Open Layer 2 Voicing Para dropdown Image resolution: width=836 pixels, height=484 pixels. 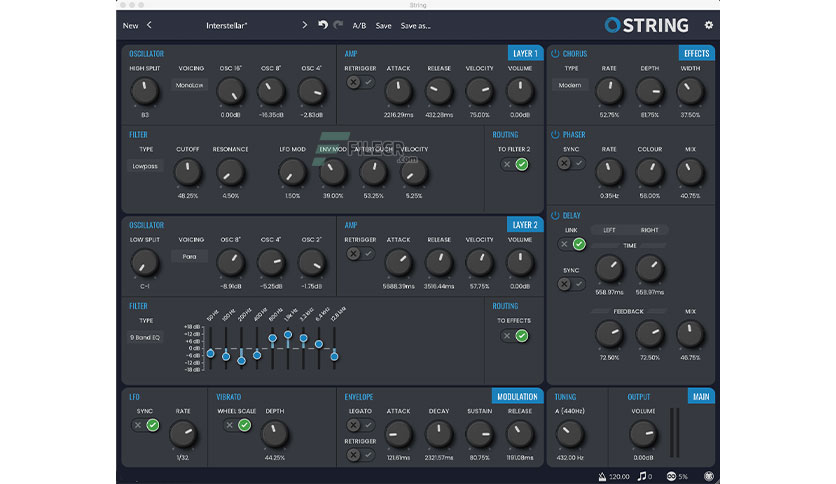[x=189, y=256]
